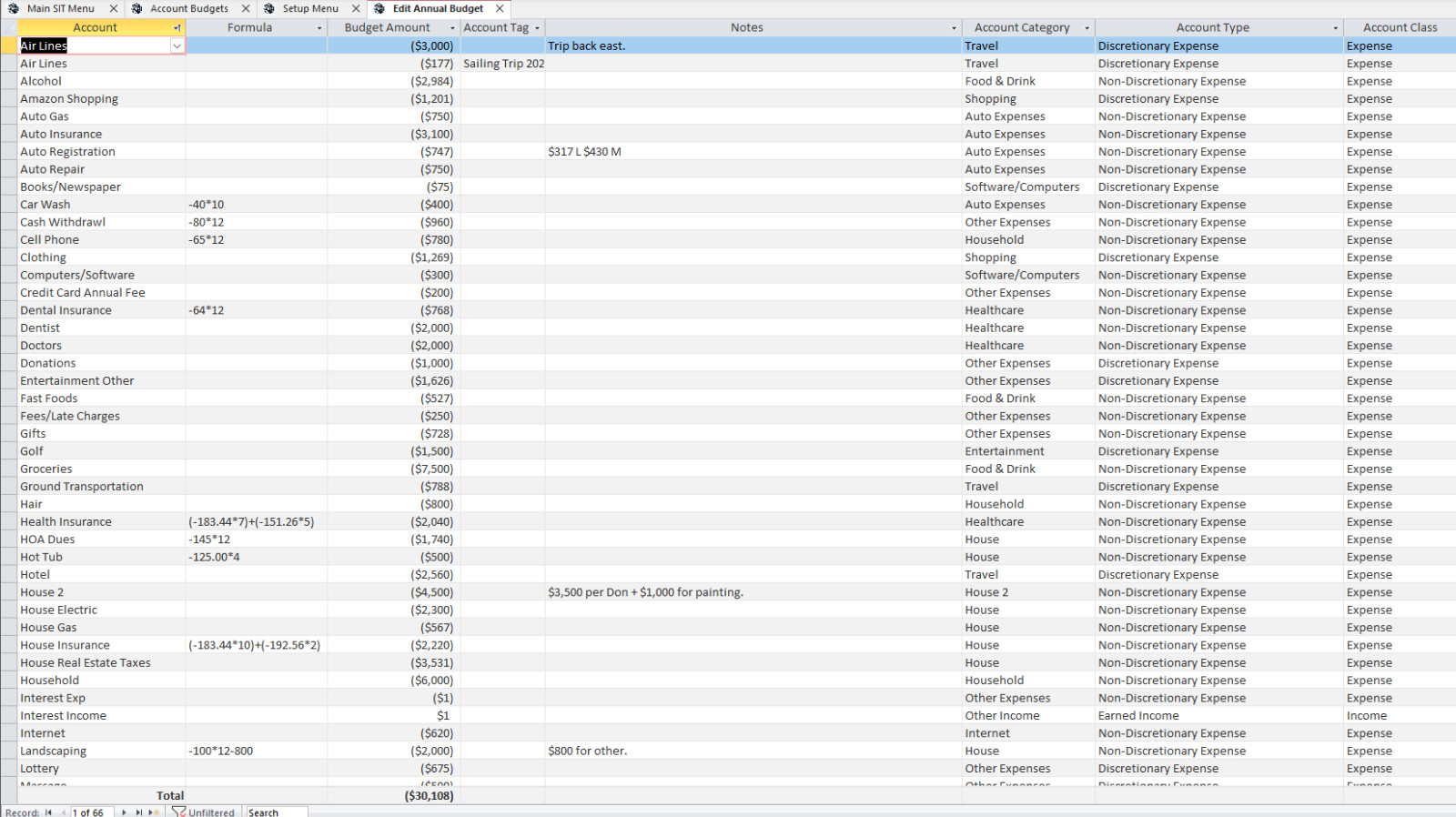Close the Edit Annual Budget tab

(500, 8)
